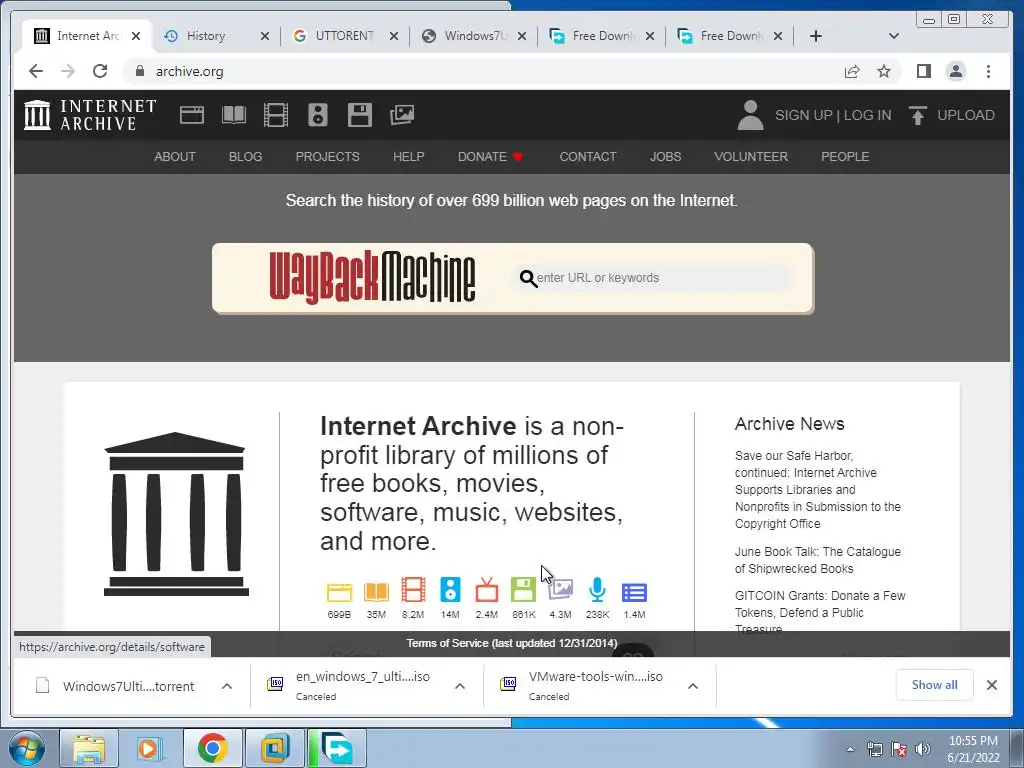Switch to the first Free Download tab
Screen dimensions: 1024x768
601,36
